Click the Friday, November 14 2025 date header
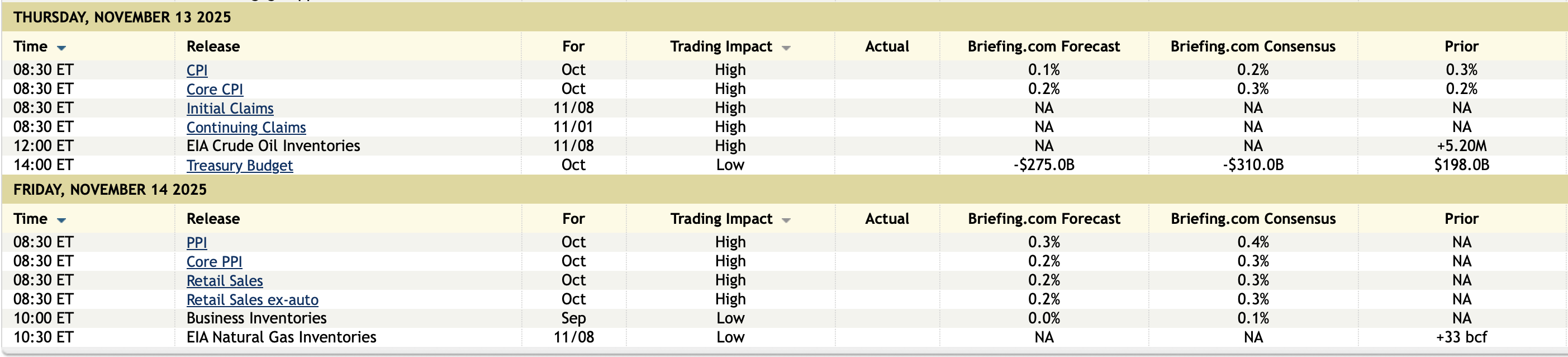1568x357 pixels. 110,190
